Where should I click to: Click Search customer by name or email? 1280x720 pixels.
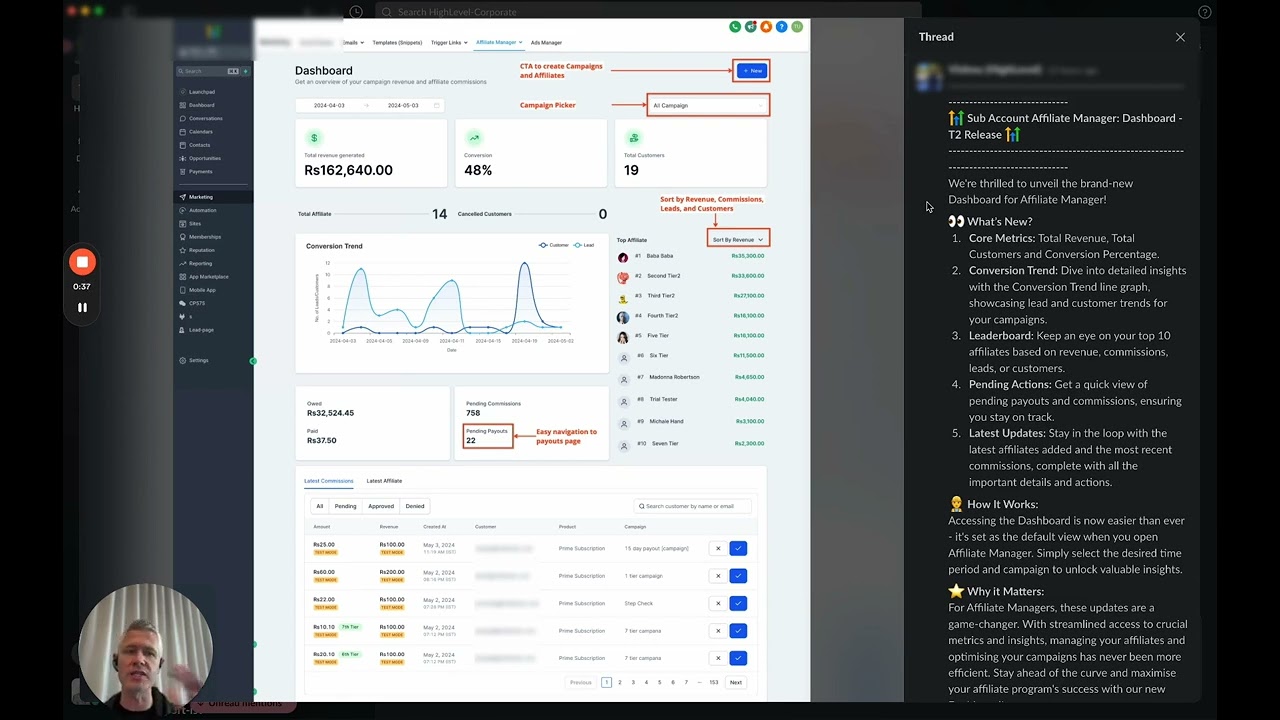pos(693,506)
